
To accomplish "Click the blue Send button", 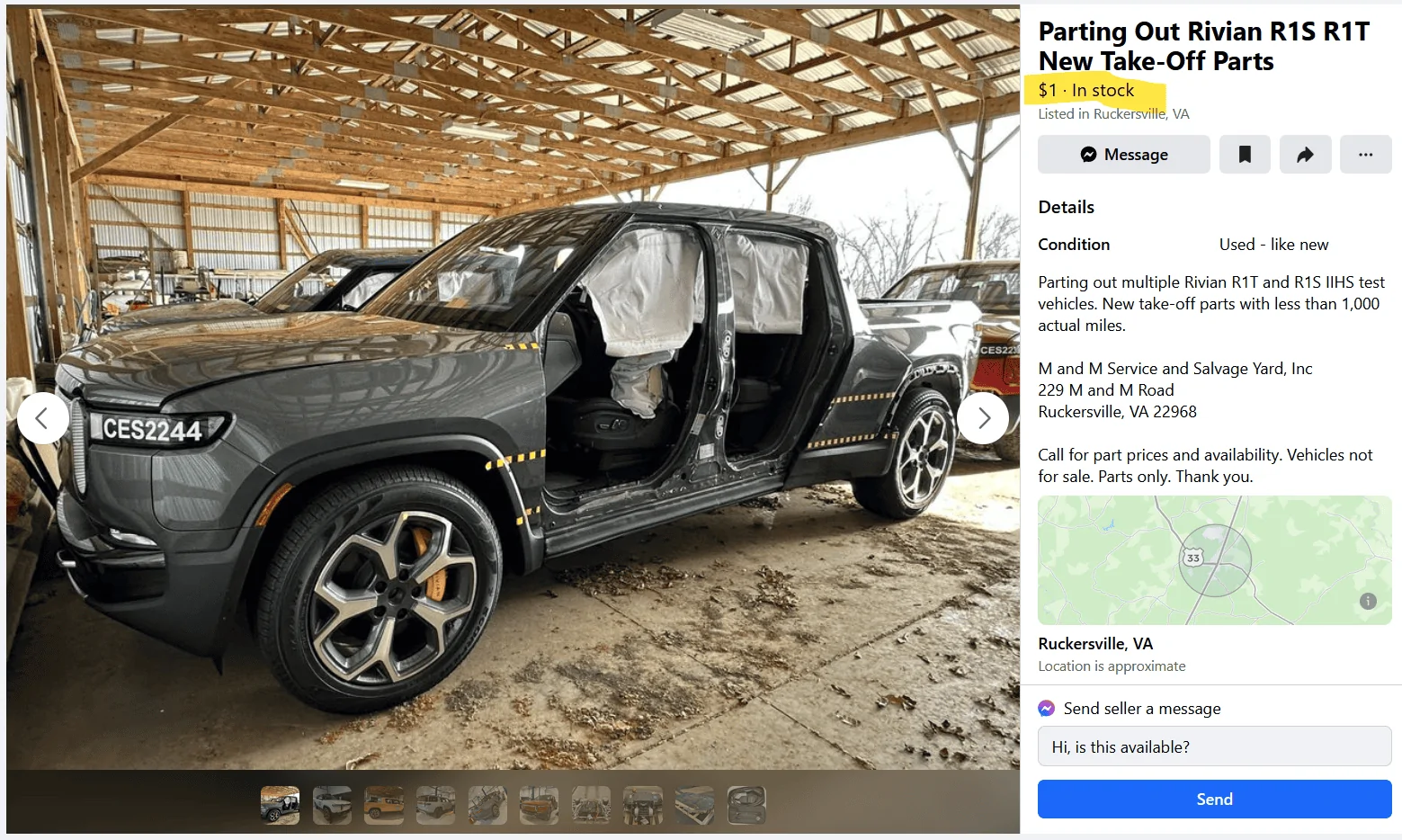I will pyautogui.click(x=1214, y=800).
